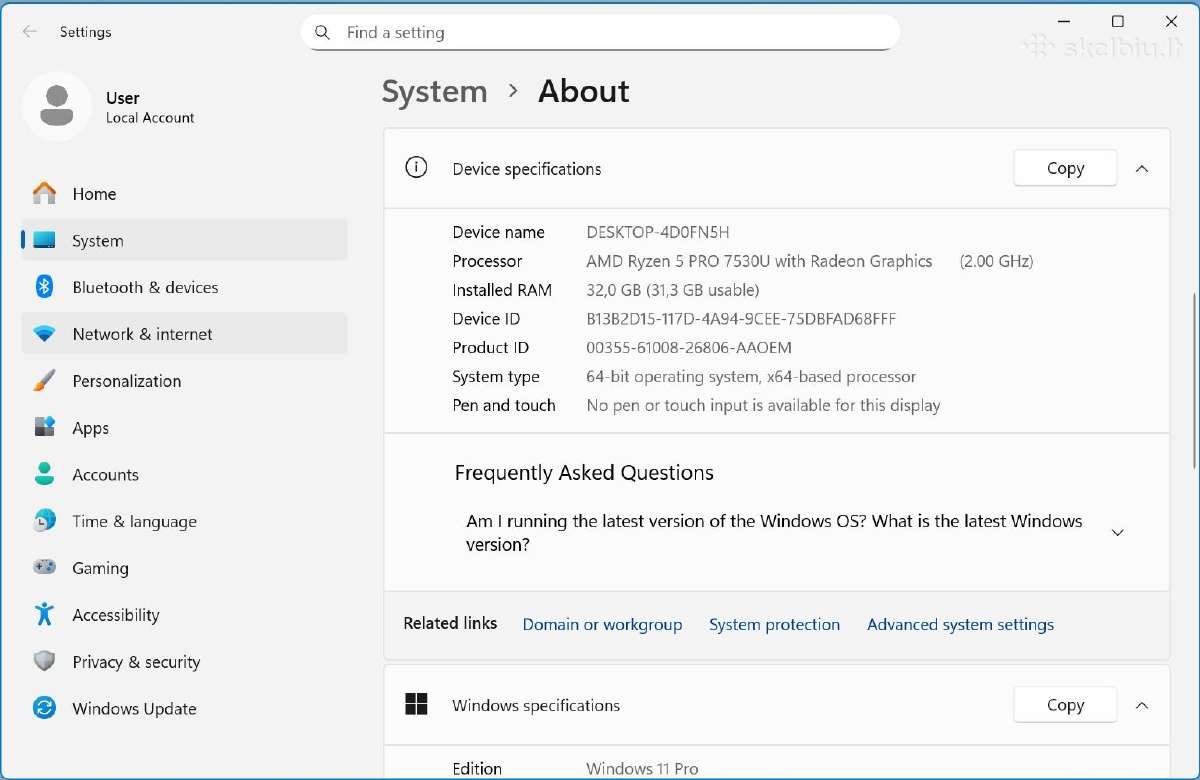The image size is (1200, 780).
Task: Open Bluetooth & devices settings
Action: point(184,287)
